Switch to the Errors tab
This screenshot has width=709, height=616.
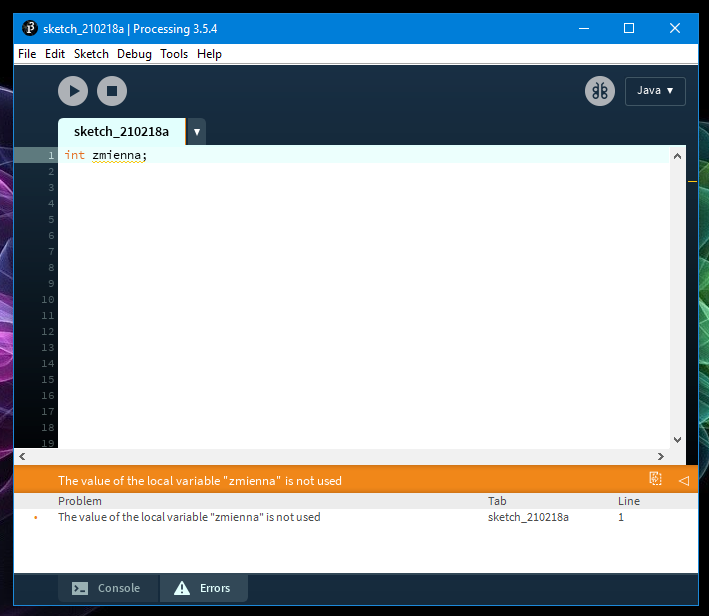pyautogui.click(x=203, y=588)
